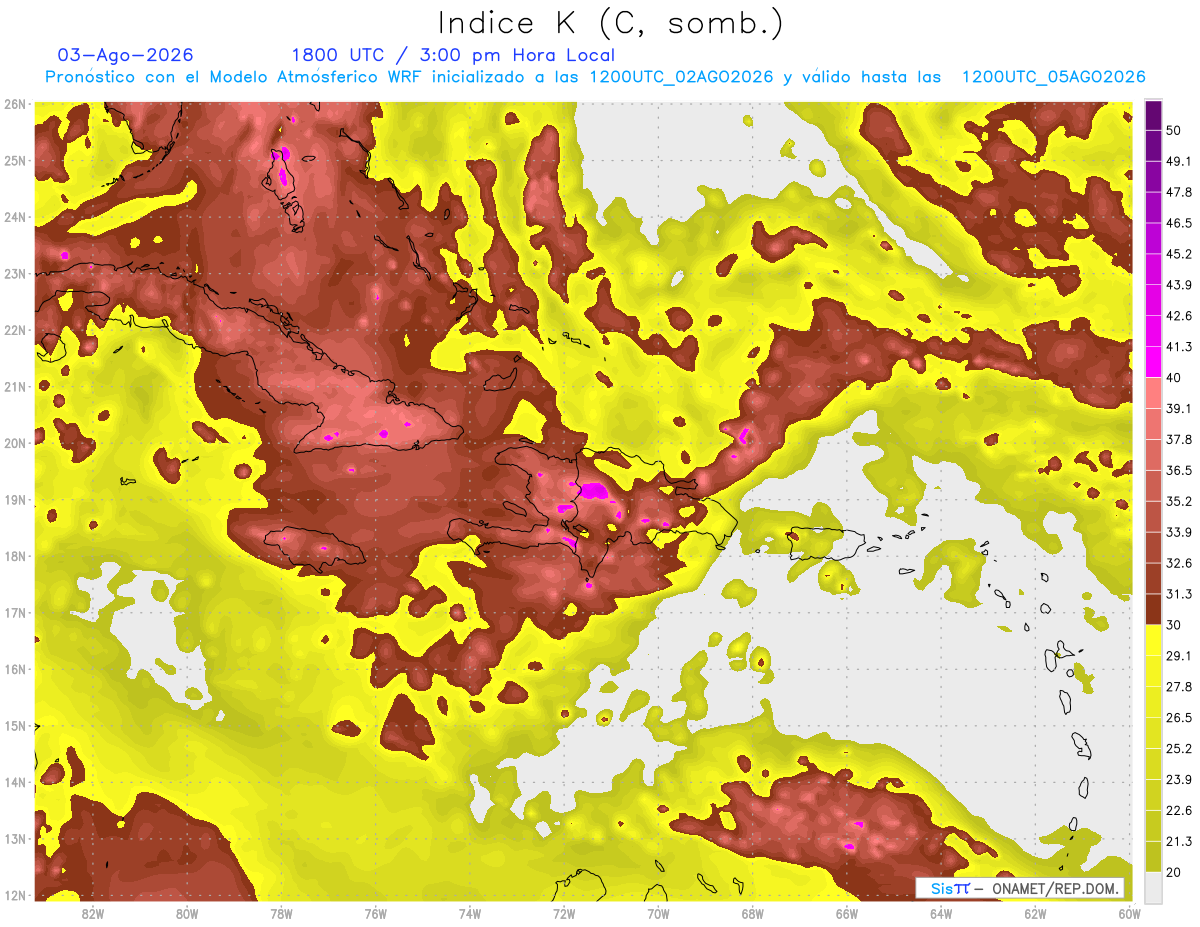The image size is (1200, 927).
Task: Click the '32.6' color scale label
Action: (1179, 563)
